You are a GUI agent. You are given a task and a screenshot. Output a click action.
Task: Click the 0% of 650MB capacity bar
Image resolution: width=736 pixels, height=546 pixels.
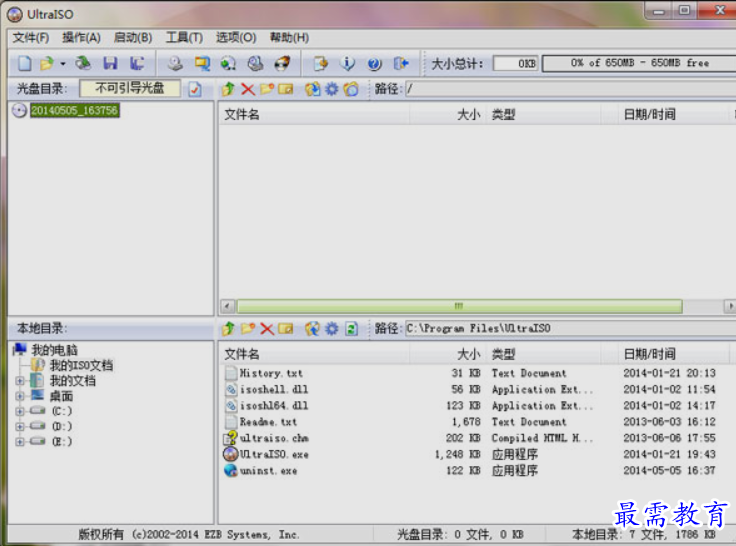[x=639, y=63]
